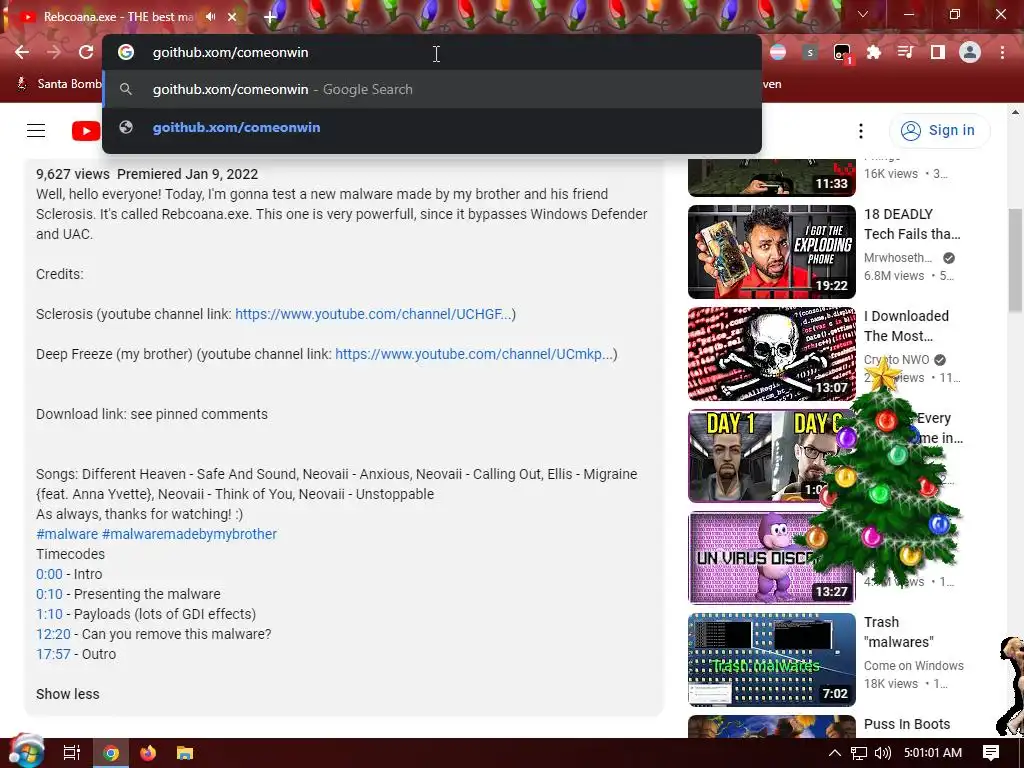This screenshot has height=768, width=1024.
Task: Open the Chrome profile avatar
Action: (x=970, y=52)
